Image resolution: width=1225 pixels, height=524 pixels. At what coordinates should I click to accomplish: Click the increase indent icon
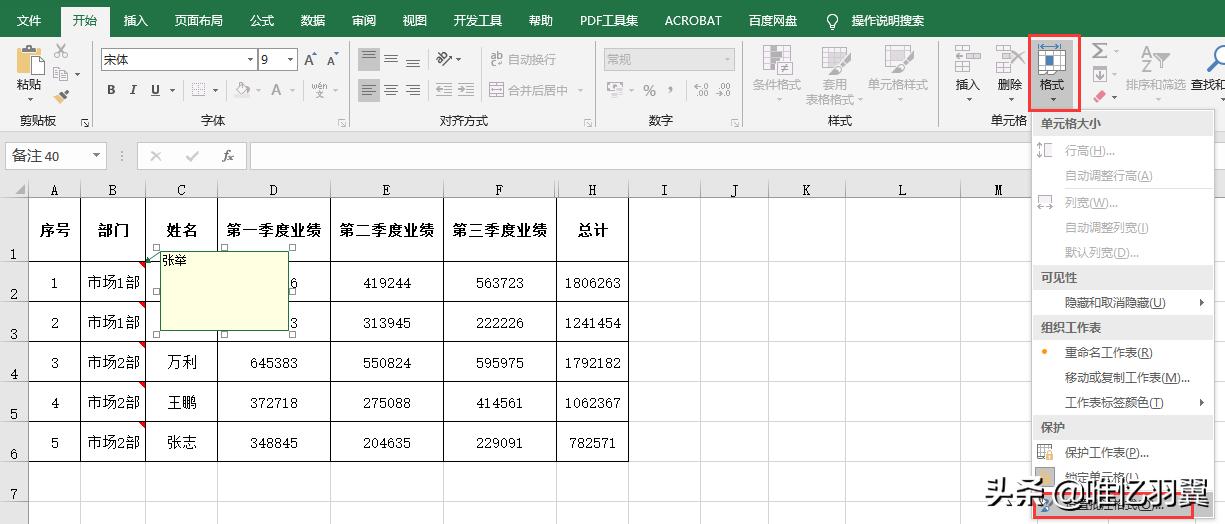[x=464, y=90]
